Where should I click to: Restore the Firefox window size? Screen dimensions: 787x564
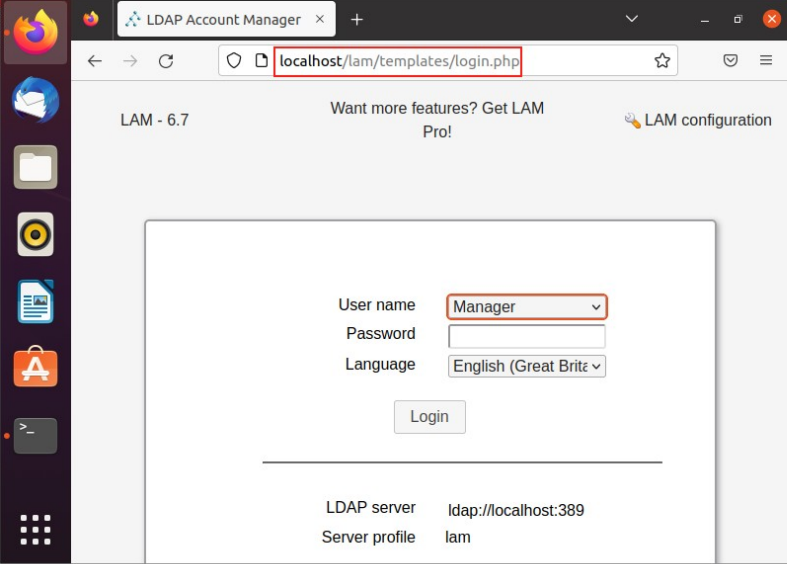[x=737, y=20]
